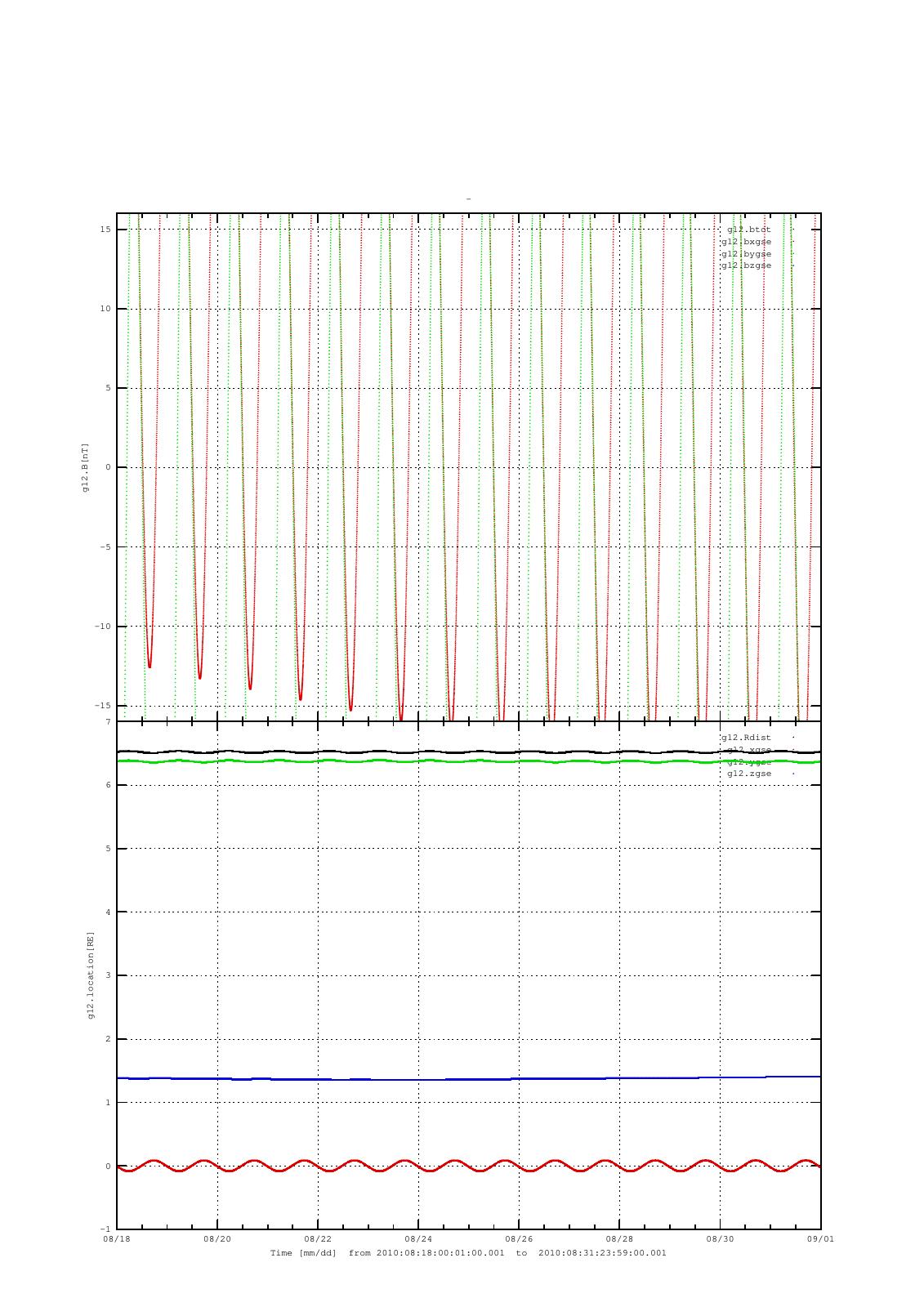
Task: Select the g12.location[RE] axis title
Action: [91, 975]
